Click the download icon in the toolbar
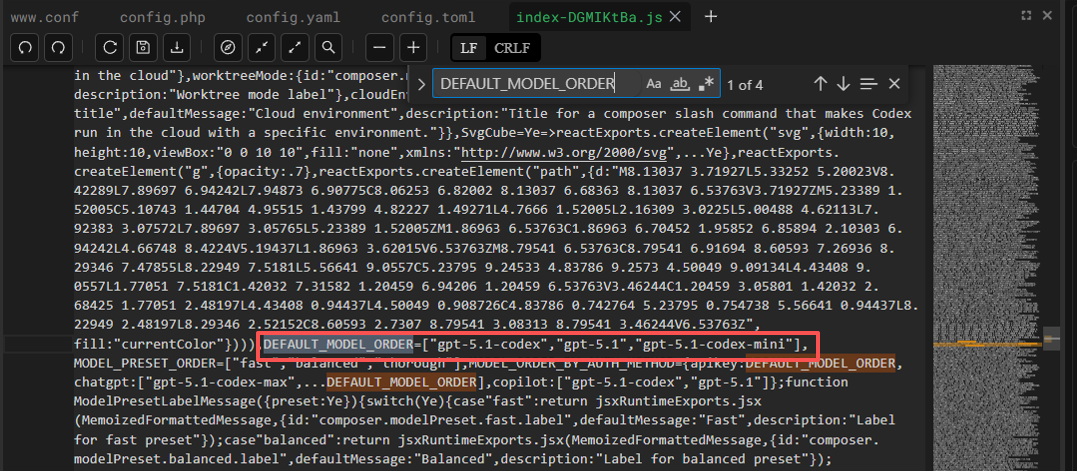1077x471 pixels. (x=177, y=47)
